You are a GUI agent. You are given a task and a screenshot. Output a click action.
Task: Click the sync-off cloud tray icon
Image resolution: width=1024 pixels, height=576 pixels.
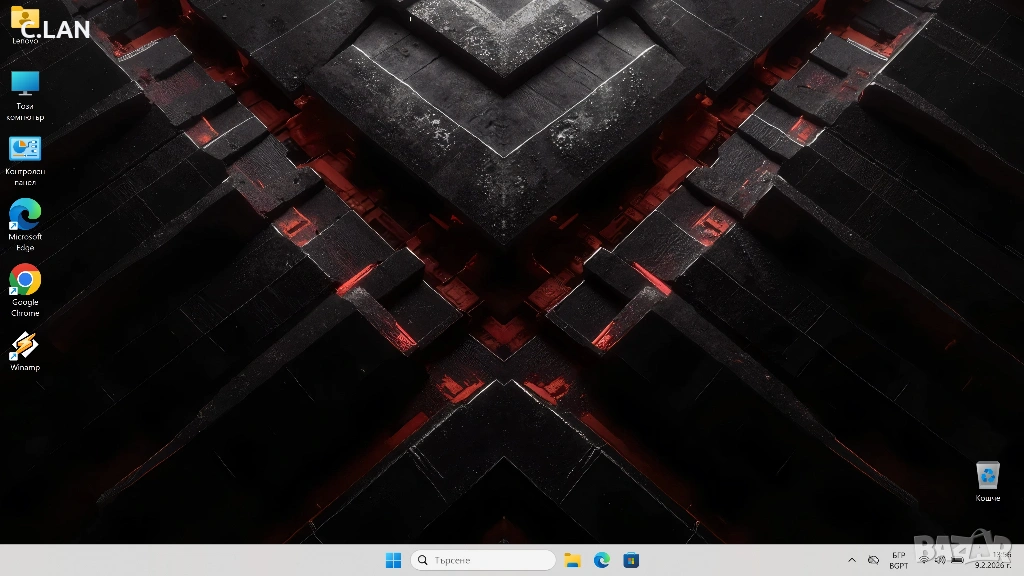pos(874,560)
